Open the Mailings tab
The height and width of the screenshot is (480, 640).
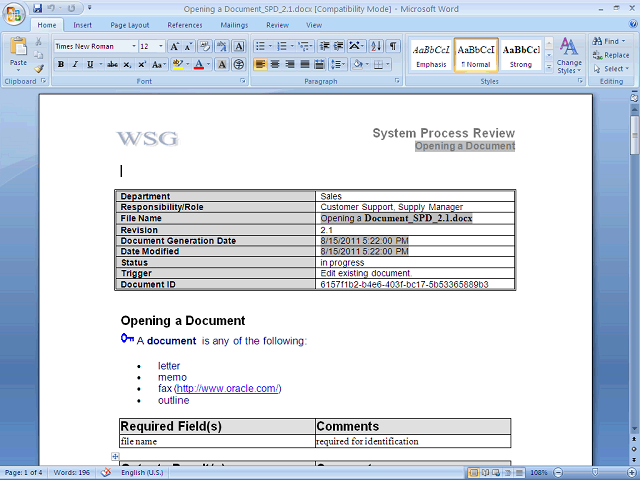click(x=234, y=25)
